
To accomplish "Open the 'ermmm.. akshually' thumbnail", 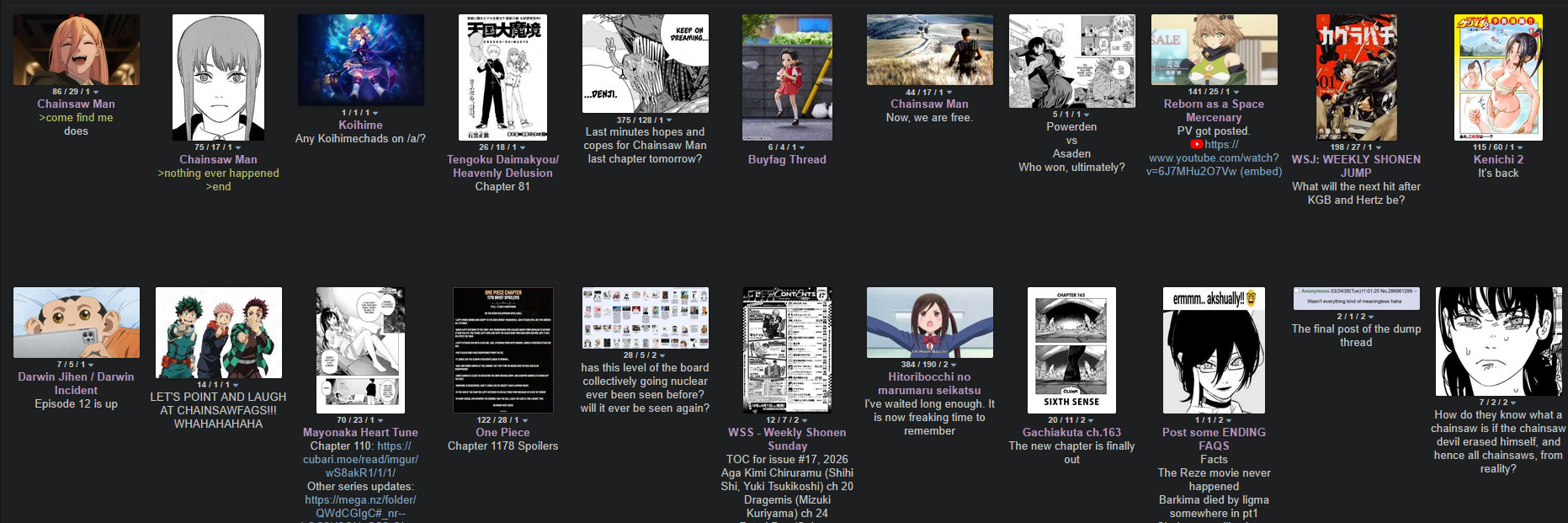I will 1214,350.
